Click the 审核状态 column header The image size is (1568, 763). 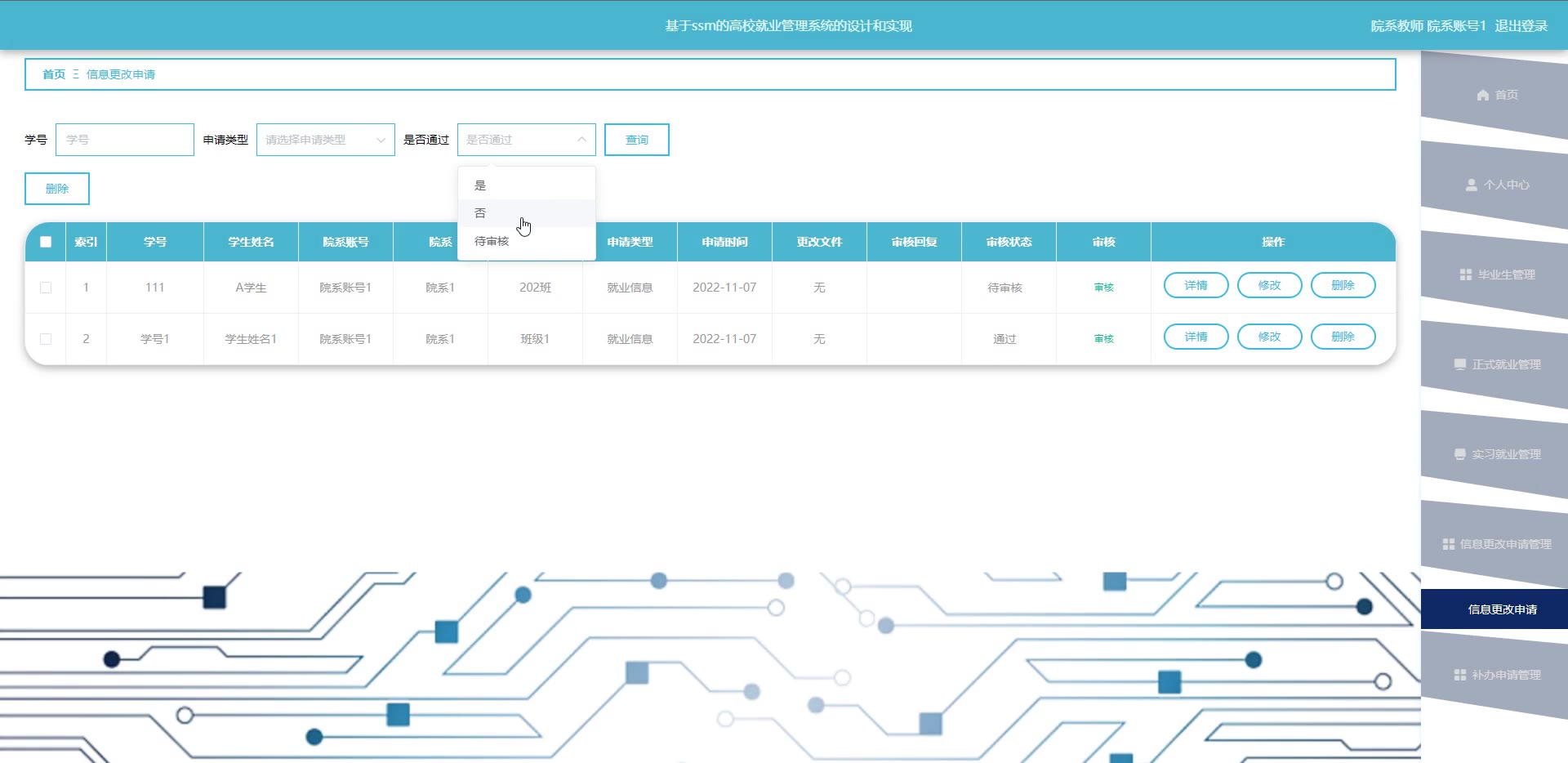(x=1009, y=242)
